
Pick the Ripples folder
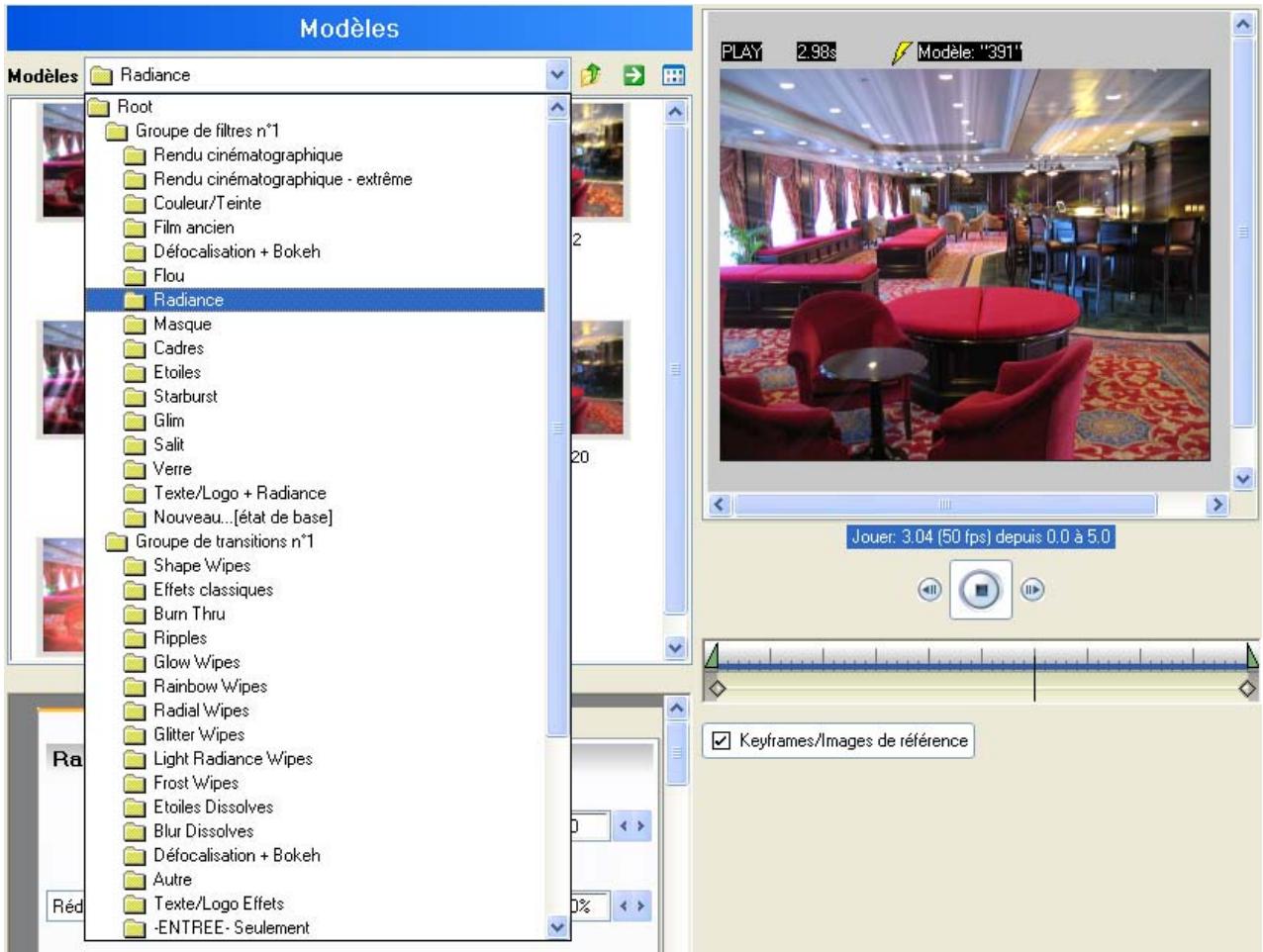tap(165, 637)
